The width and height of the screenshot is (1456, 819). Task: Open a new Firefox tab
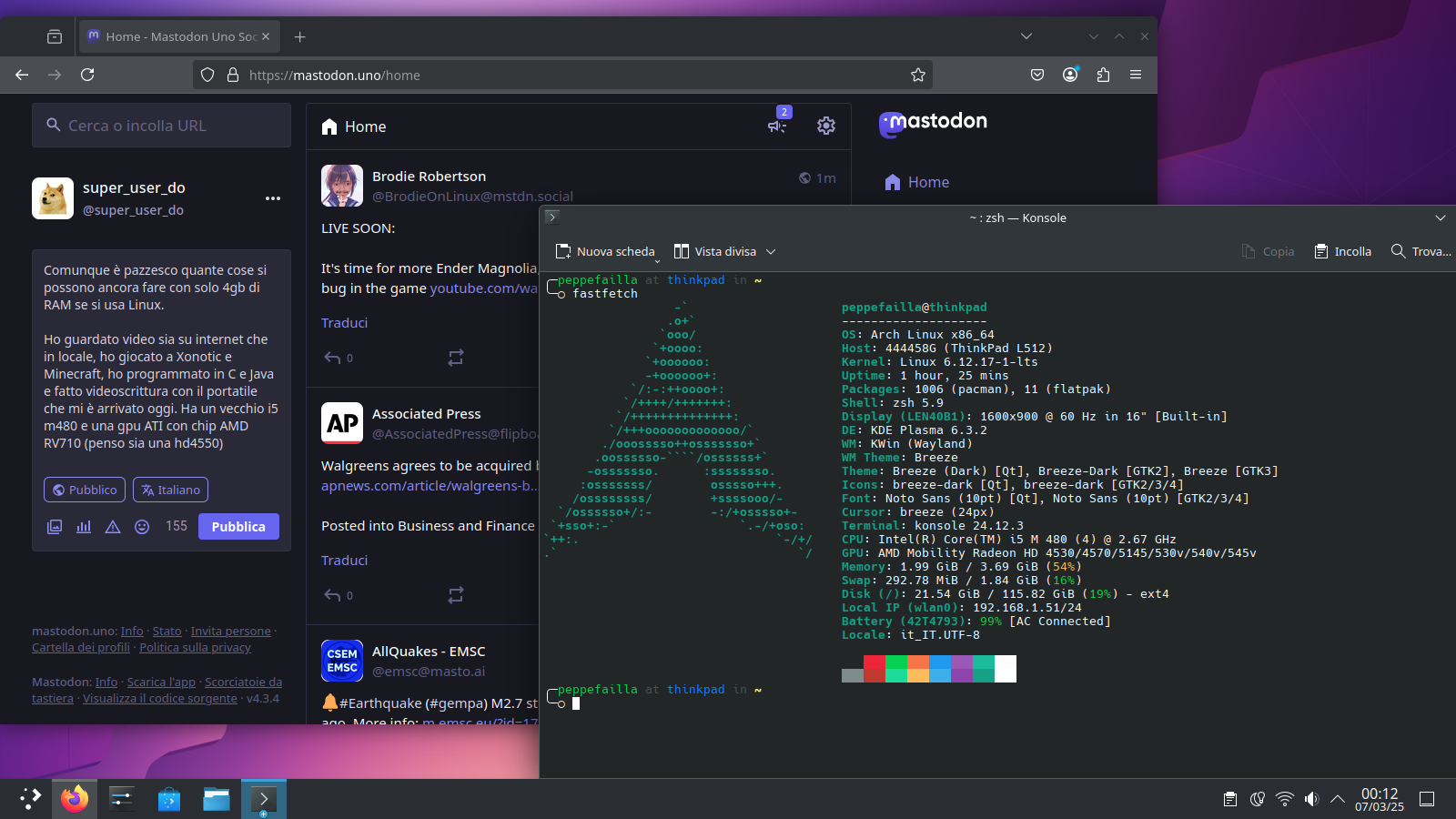point(300,36)
